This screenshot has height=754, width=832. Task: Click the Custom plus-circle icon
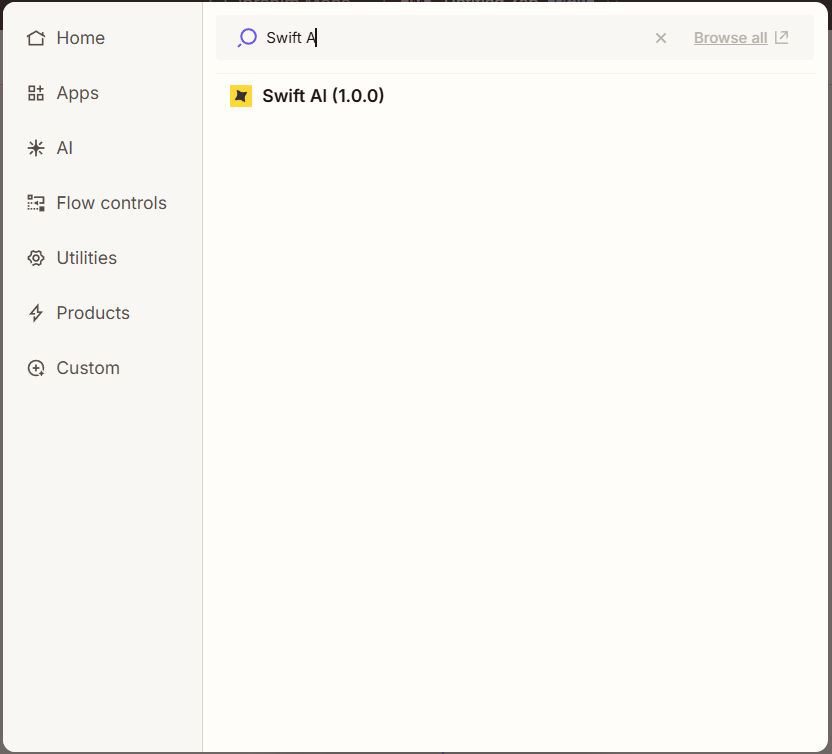pos(36,368)
